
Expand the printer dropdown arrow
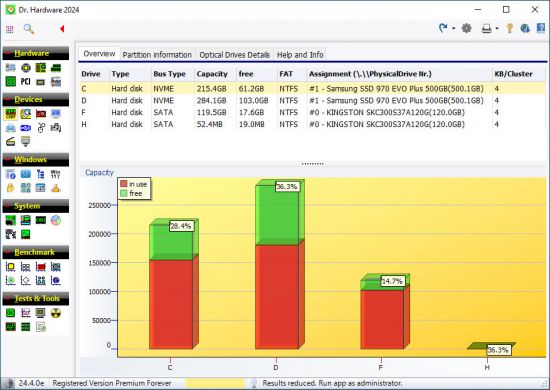pos(497,28)
